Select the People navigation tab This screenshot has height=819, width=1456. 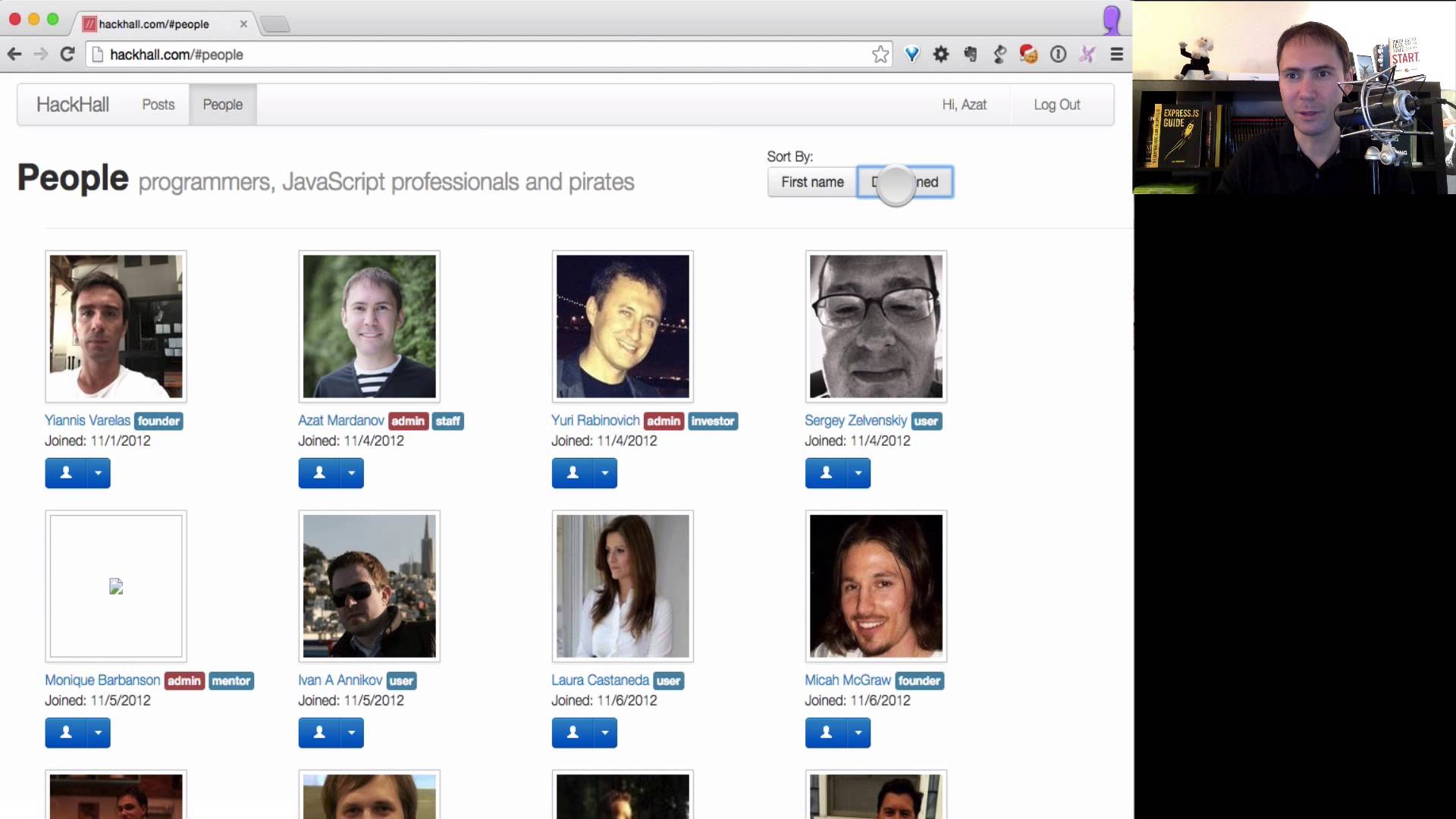click(222, 105)
